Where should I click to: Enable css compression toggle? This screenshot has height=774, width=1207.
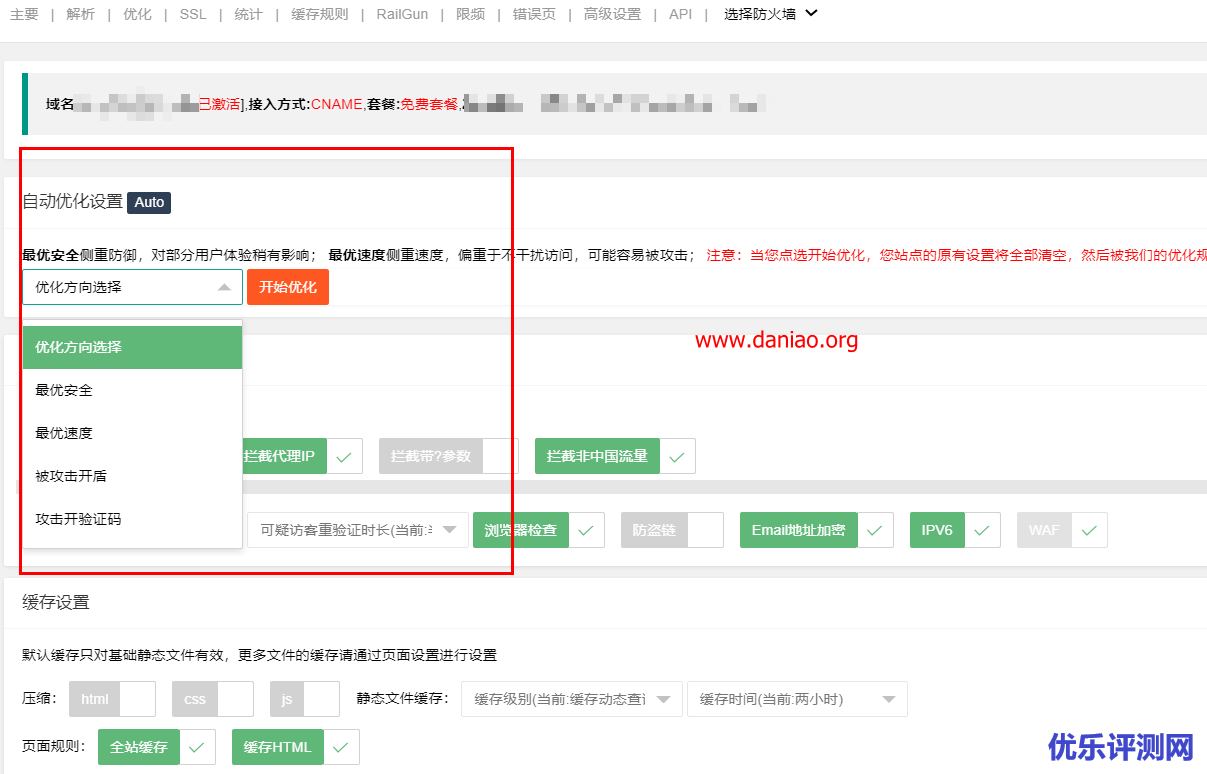click(213, 699)
